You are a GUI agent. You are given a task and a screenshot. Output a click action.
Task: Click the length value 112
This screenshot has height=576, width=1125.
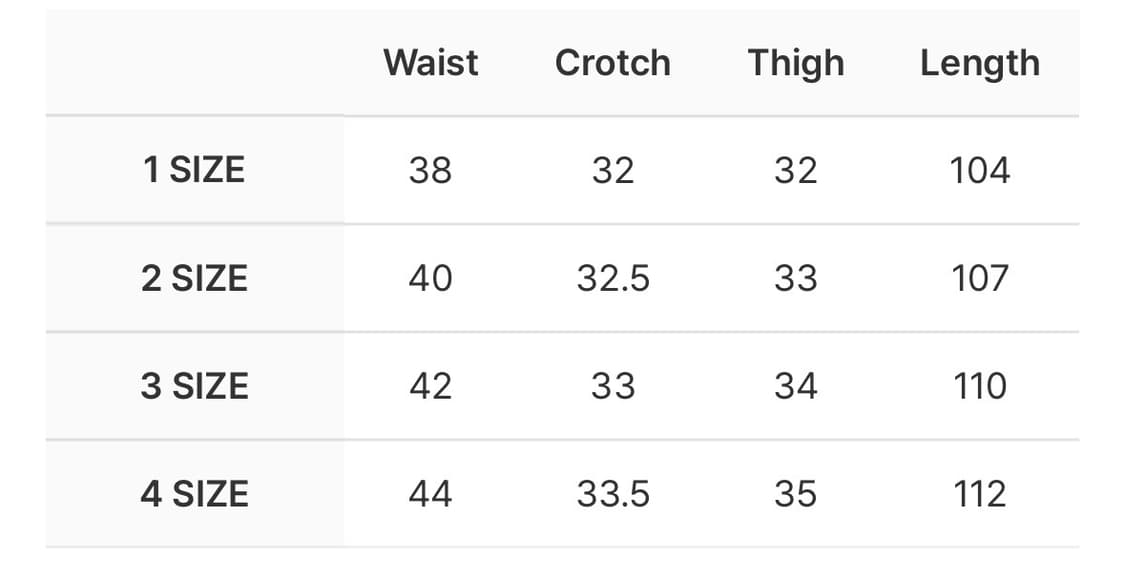(x=979, y=494)
